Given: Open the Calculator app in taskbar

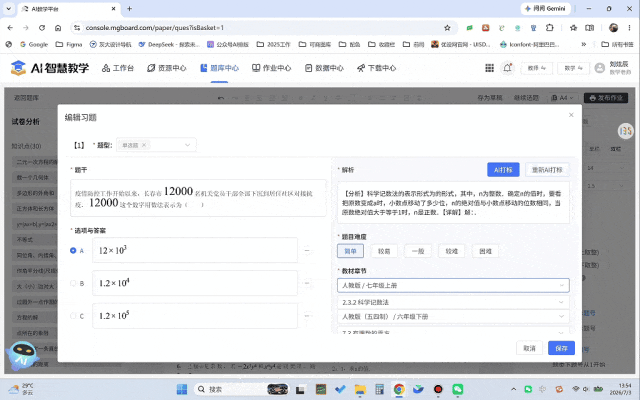Looking at the screenshot, I should 379,389.
